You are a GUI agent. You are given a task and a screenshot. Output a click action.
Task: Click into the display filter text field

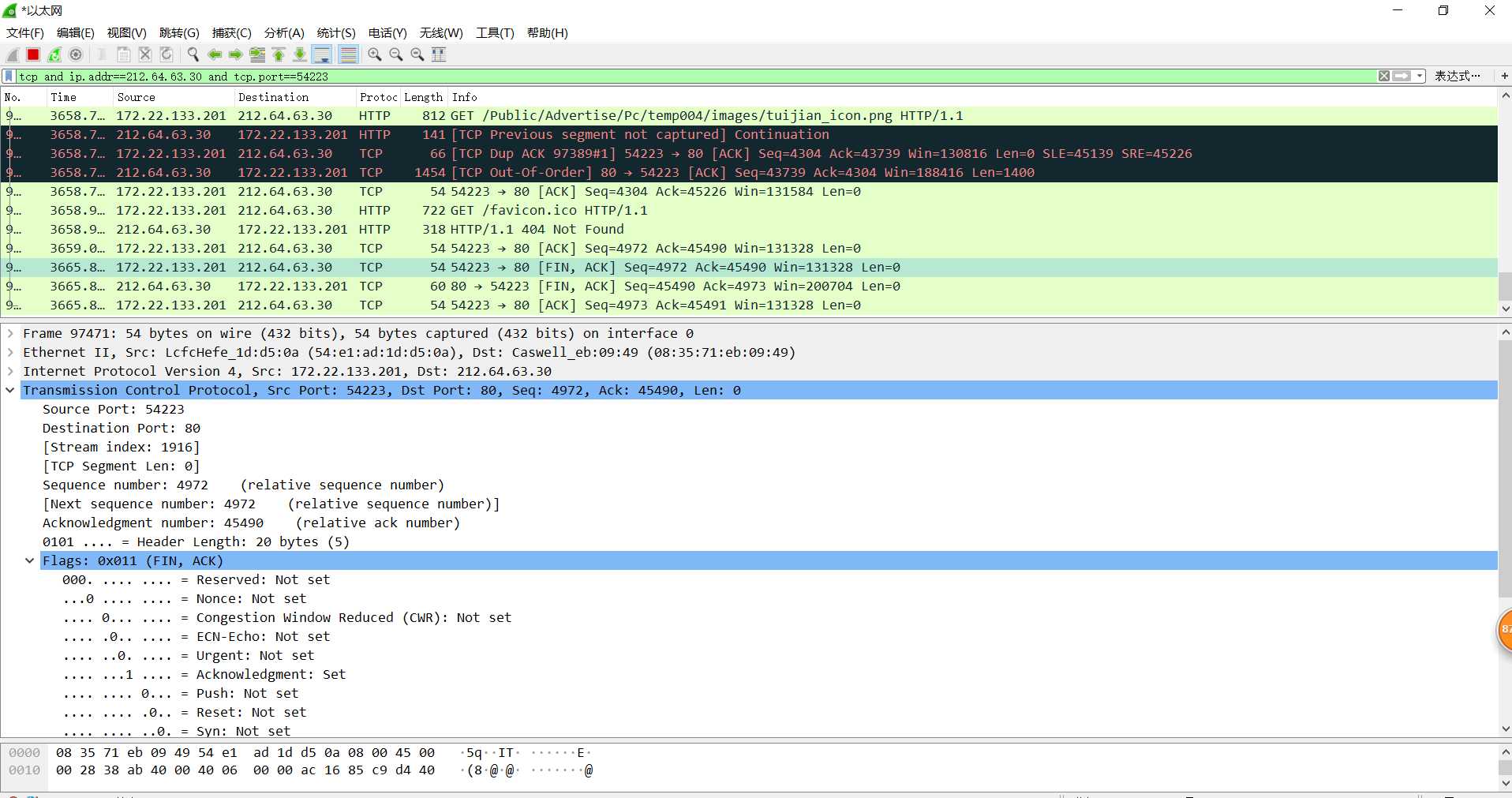pos(694,77)
